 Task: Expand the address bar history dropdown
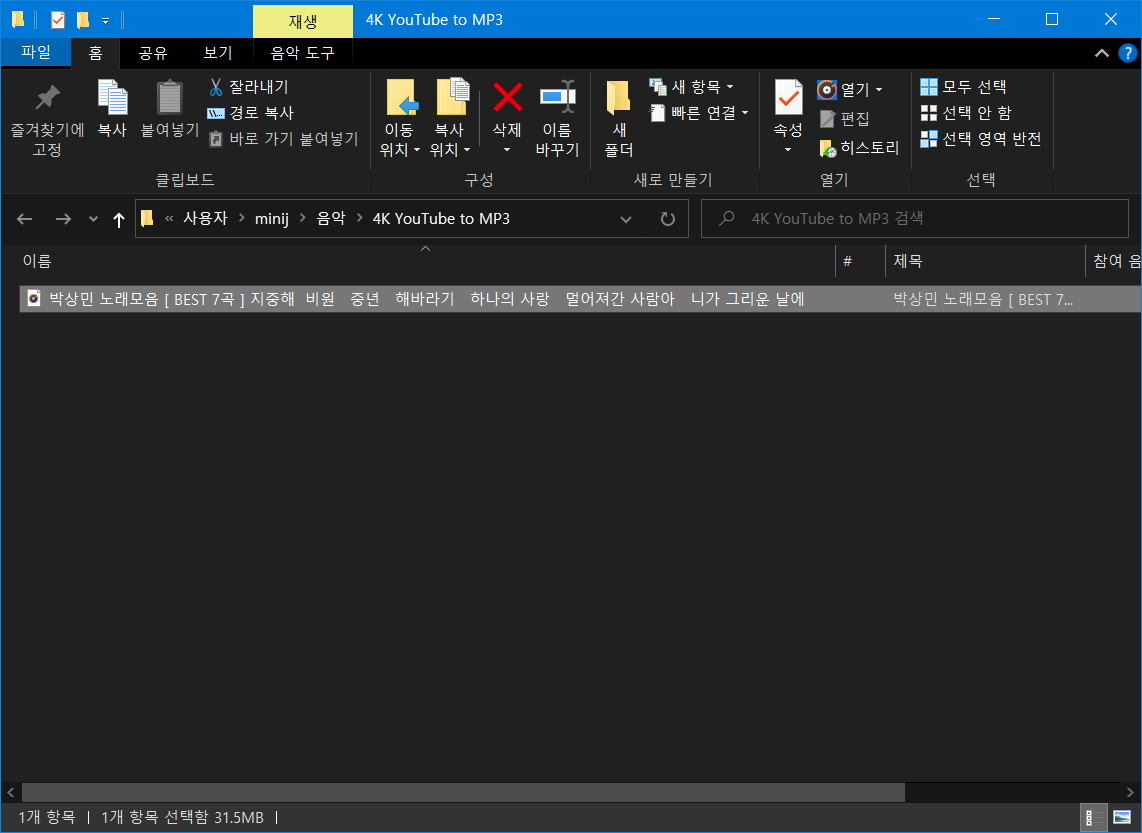(x=626, y=219)
